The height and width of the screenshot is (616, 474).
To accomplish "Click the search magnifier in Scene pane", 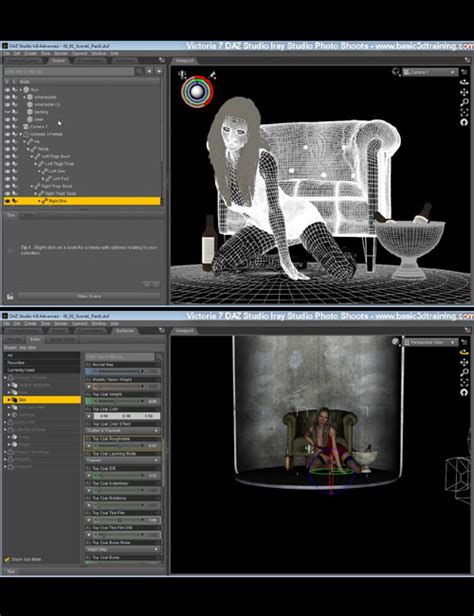I will [139, 72].
